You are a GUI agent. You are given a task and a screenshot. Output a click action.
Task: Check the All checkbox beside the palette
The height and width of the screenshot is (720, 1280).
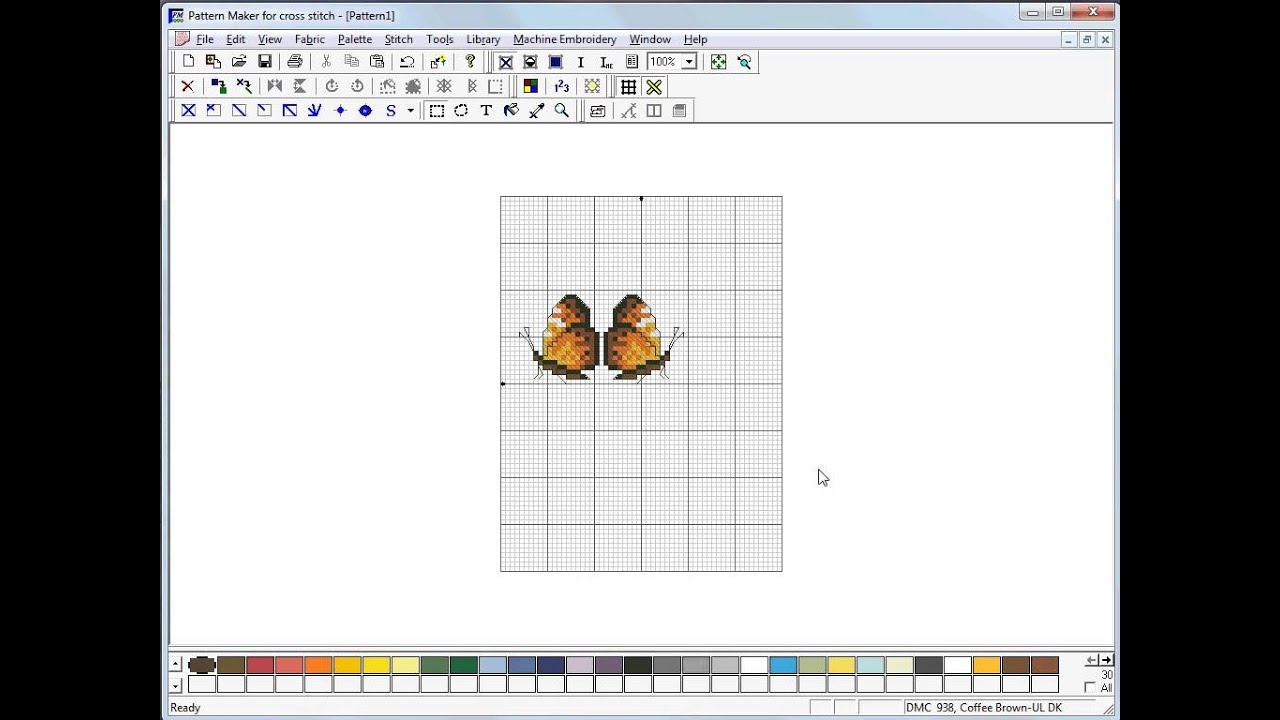[1090, 688]
